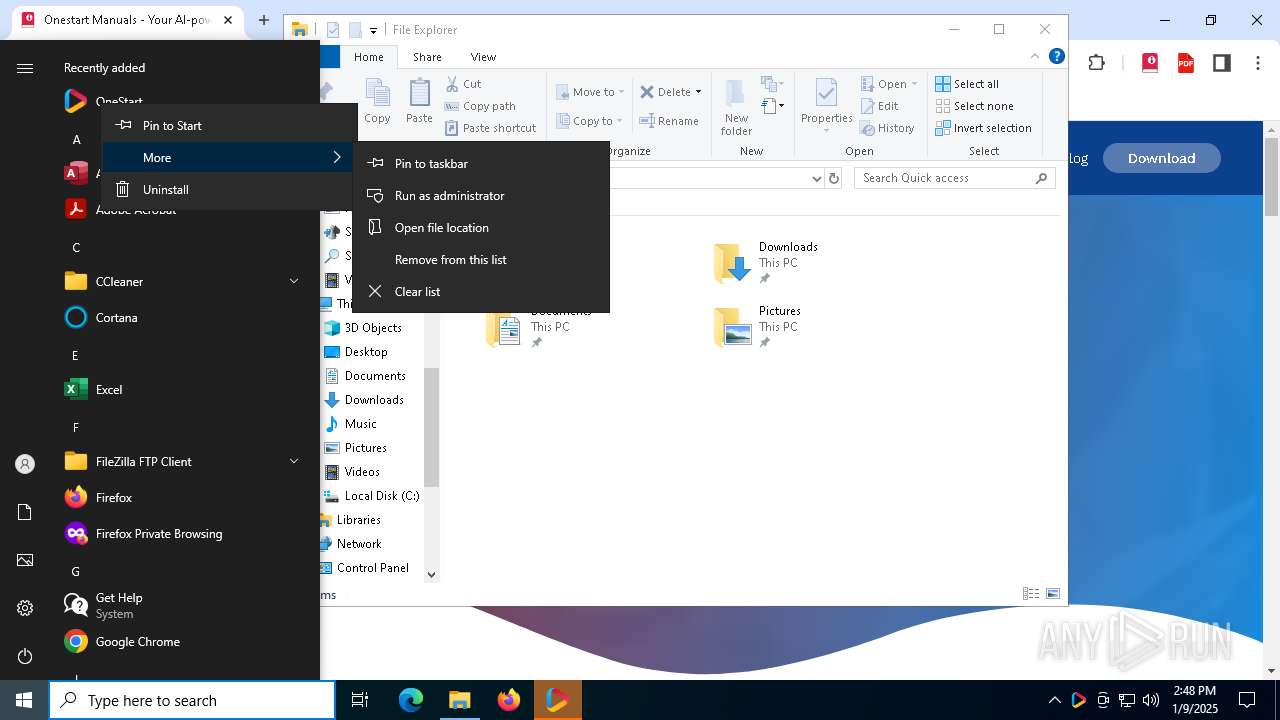Open the address bar history dropdown
This screenshot has height=720, width=1280.
[816, 178]
